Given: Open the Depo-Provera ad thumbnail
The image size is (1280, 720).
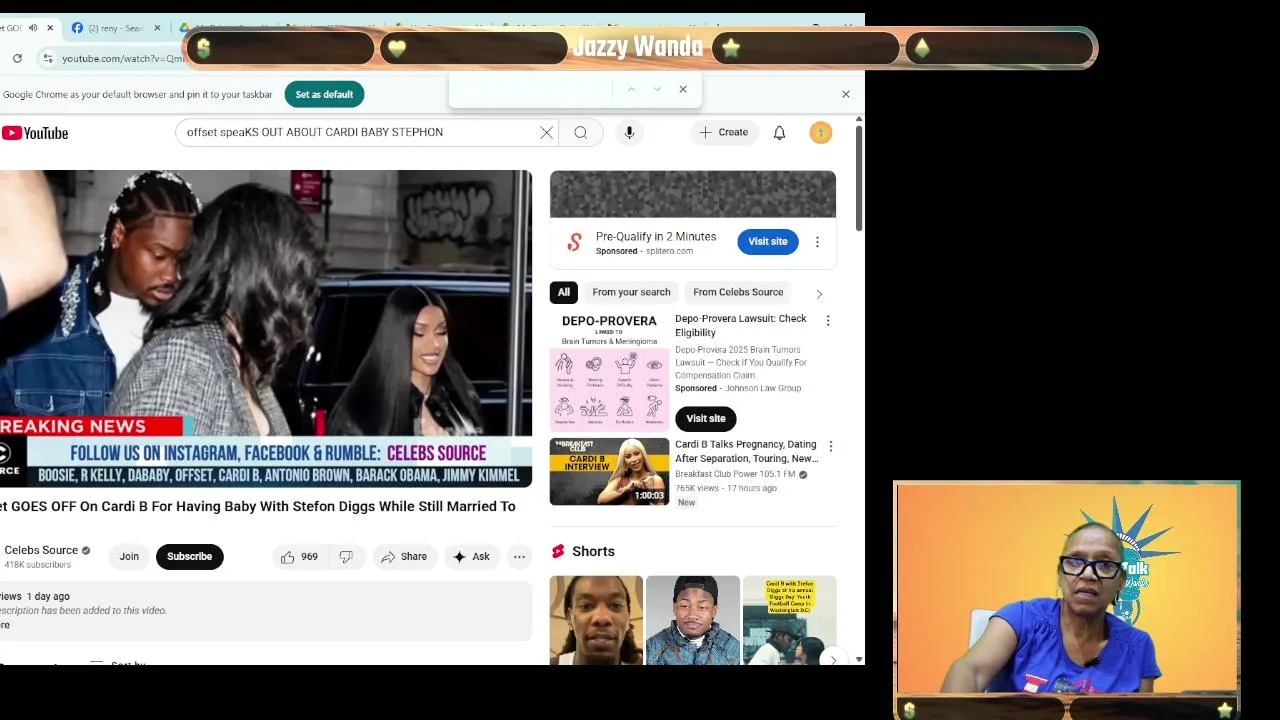Looking at the screenshot, I should pyautogui.click(x=609, y=371).
